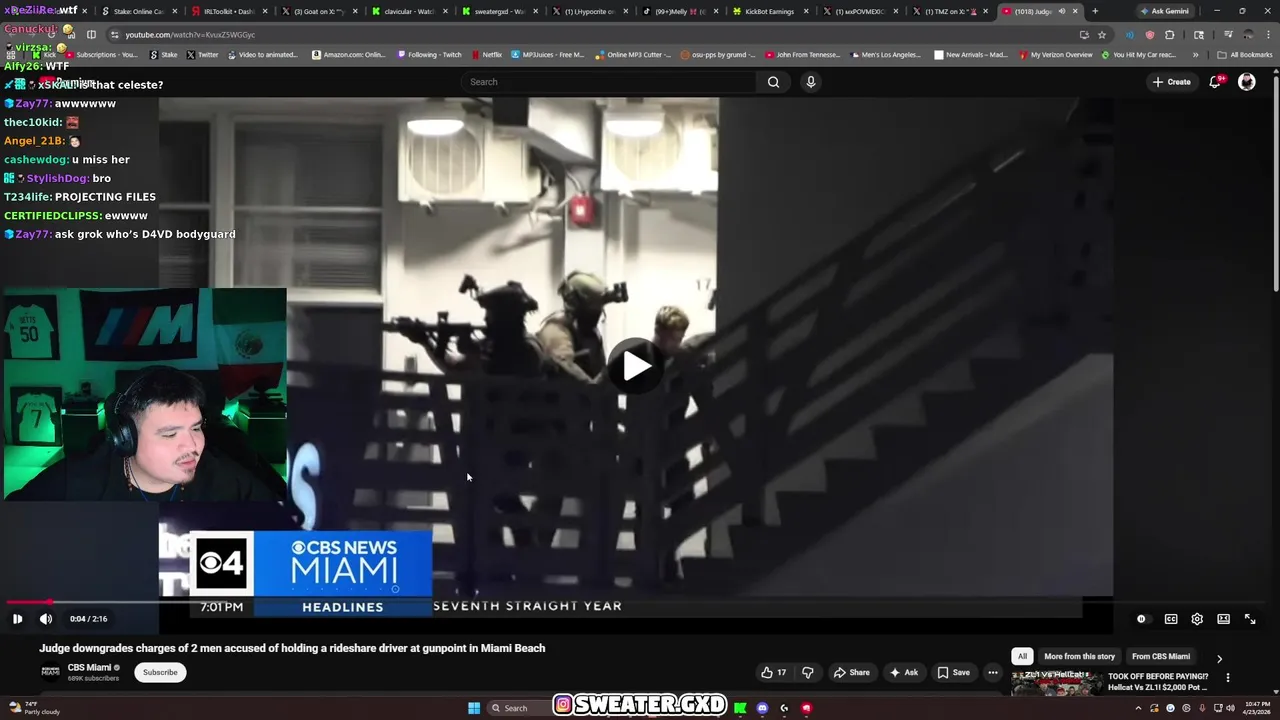Image resolution: width=1280 pixels, height=720 pixels.
Task: Click the YouTube address bar URL
Action: click(x=190, y=34)
